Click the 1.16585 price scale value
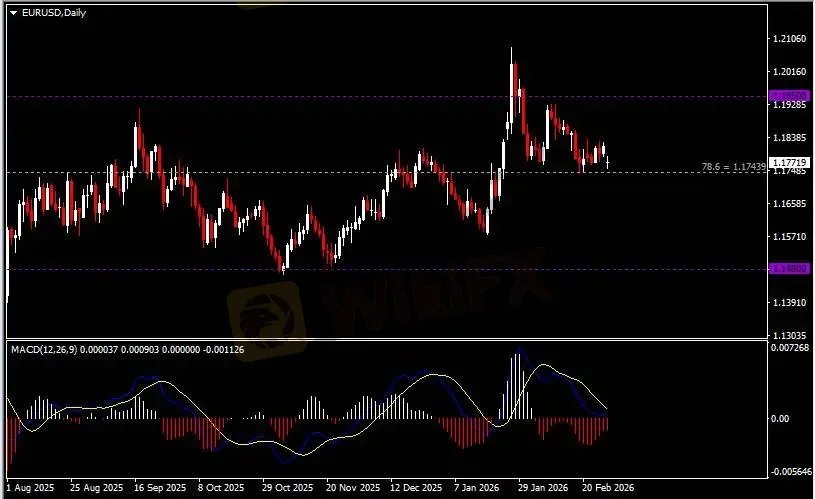 point(789,204)
